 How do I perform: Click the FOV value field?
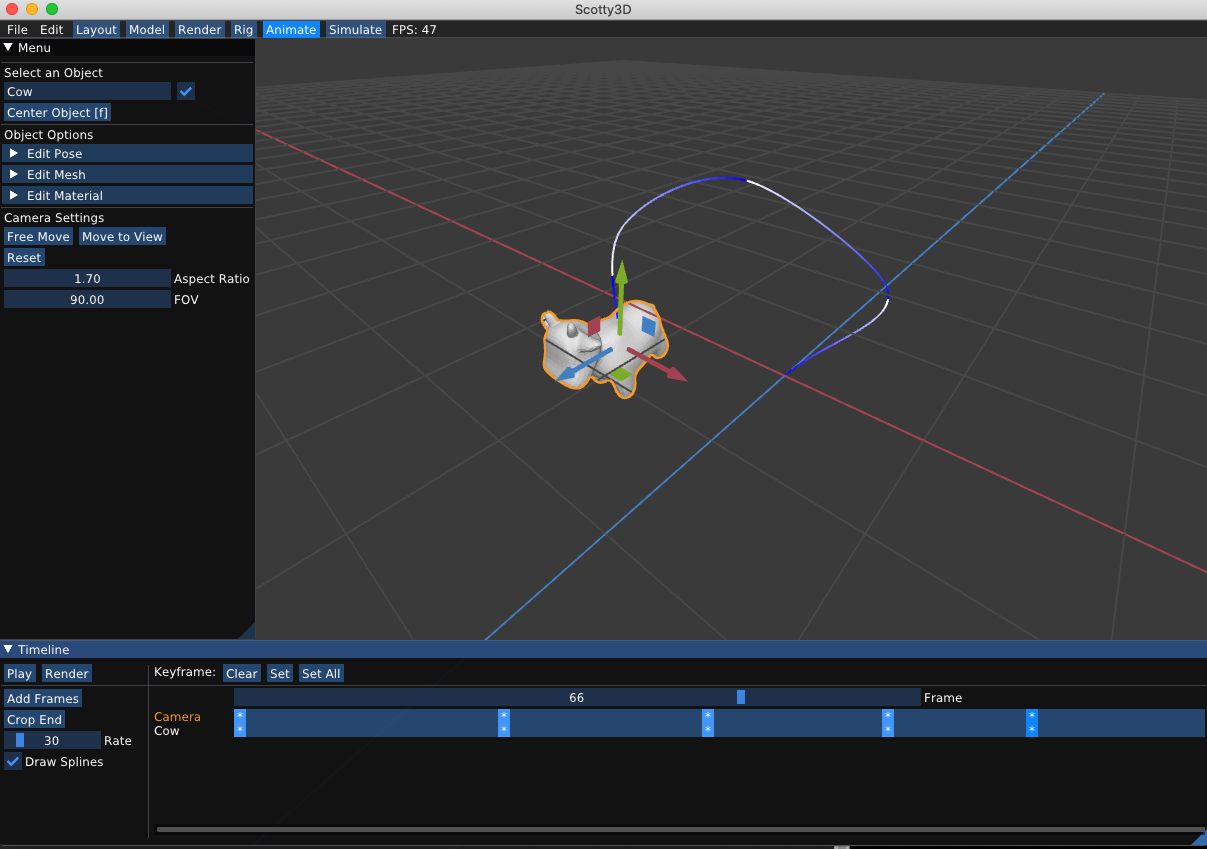click(x=87, y=299)
